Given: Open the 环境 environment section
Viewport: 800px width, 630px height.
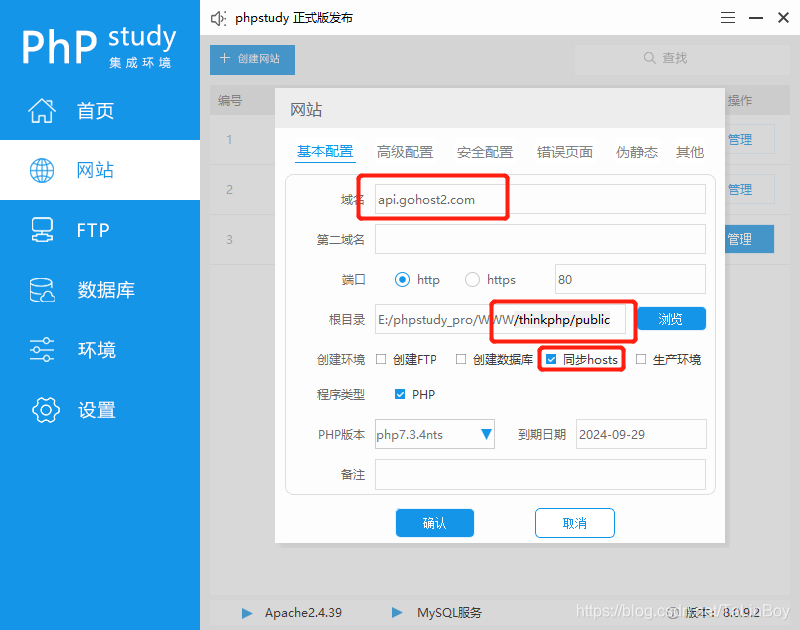Looking at the screenshot, I should [x=99, y=350].
